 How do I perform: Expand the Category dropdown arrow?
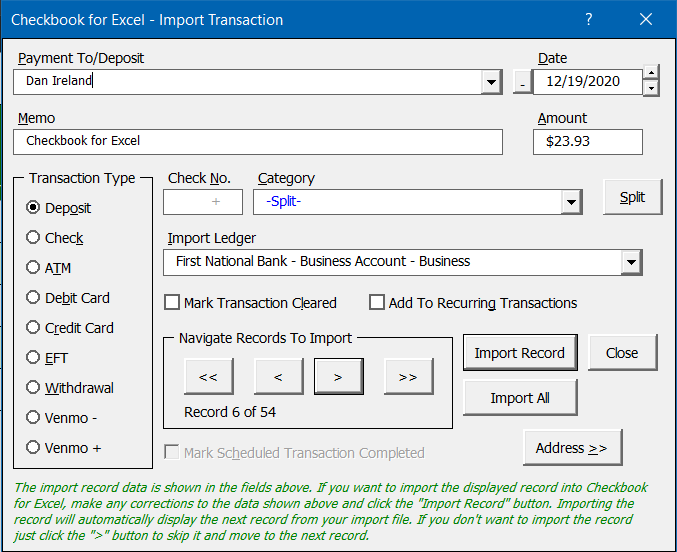[x=571, y=202]
